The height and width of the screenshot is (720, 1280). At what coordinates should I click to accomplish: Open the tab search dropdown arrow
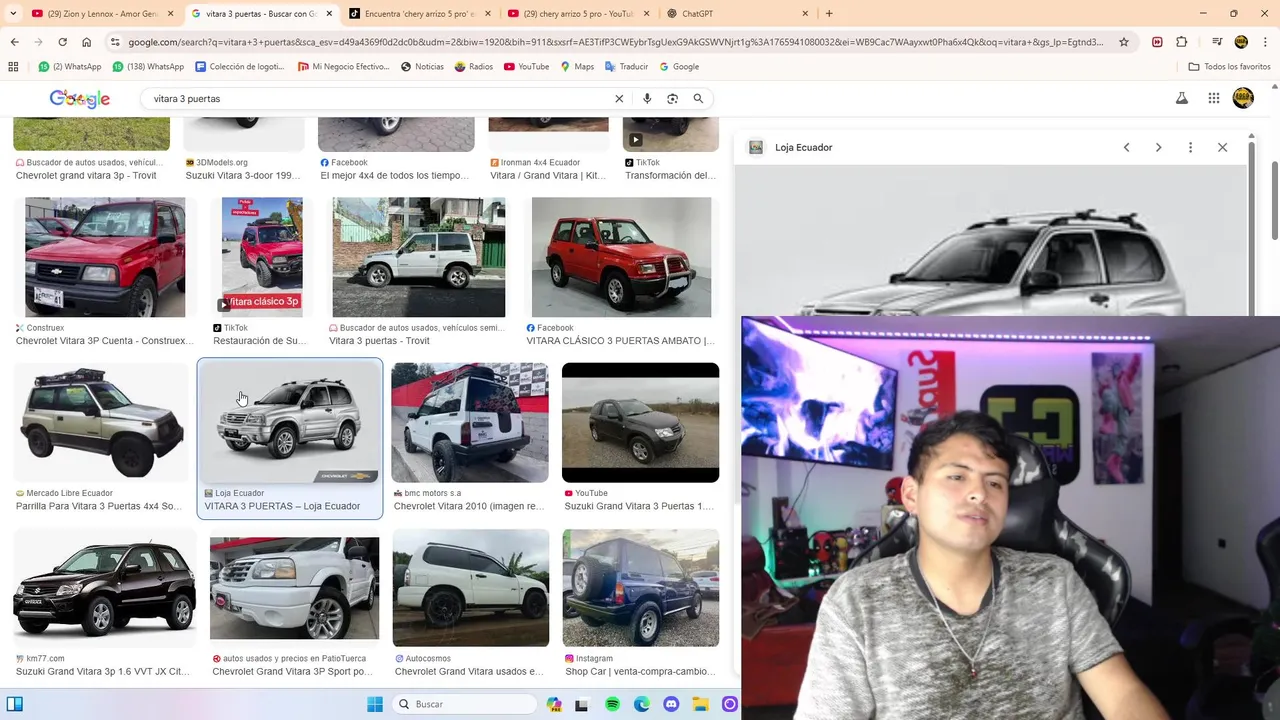pos(13,13)
